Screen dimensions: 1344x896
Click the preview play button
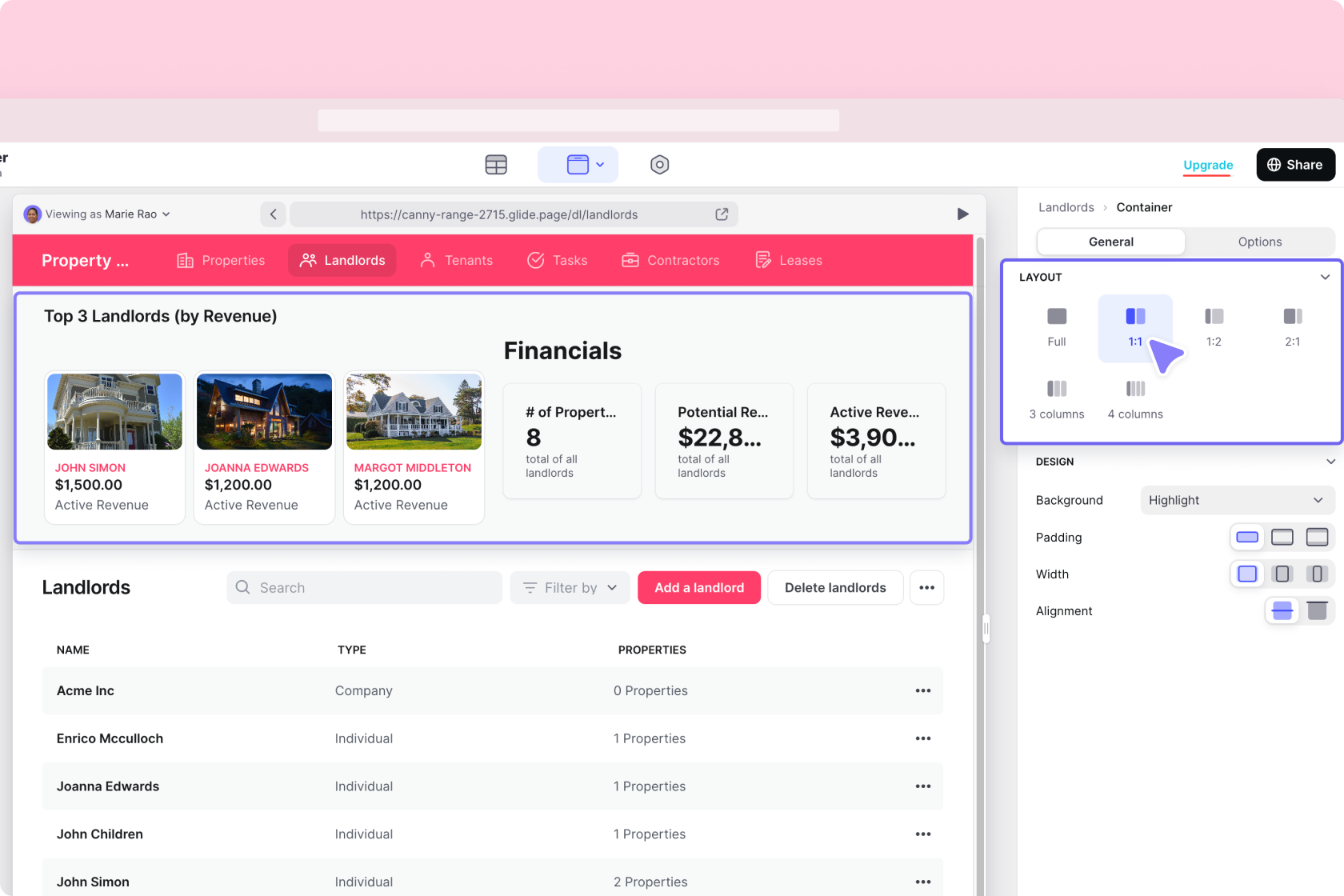click(962, 214)
